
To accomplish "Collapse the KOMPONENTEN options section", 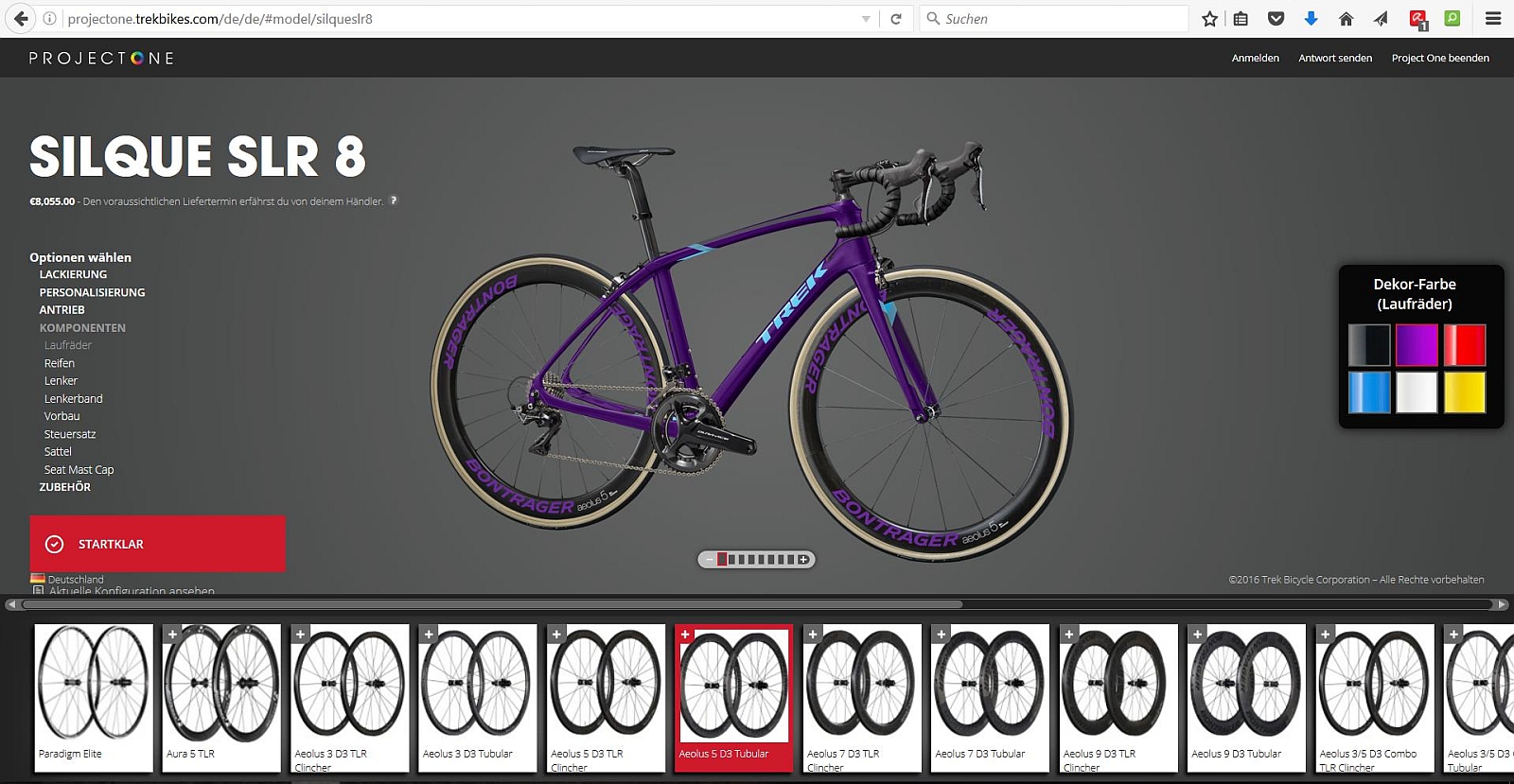I will coord(82,328).
